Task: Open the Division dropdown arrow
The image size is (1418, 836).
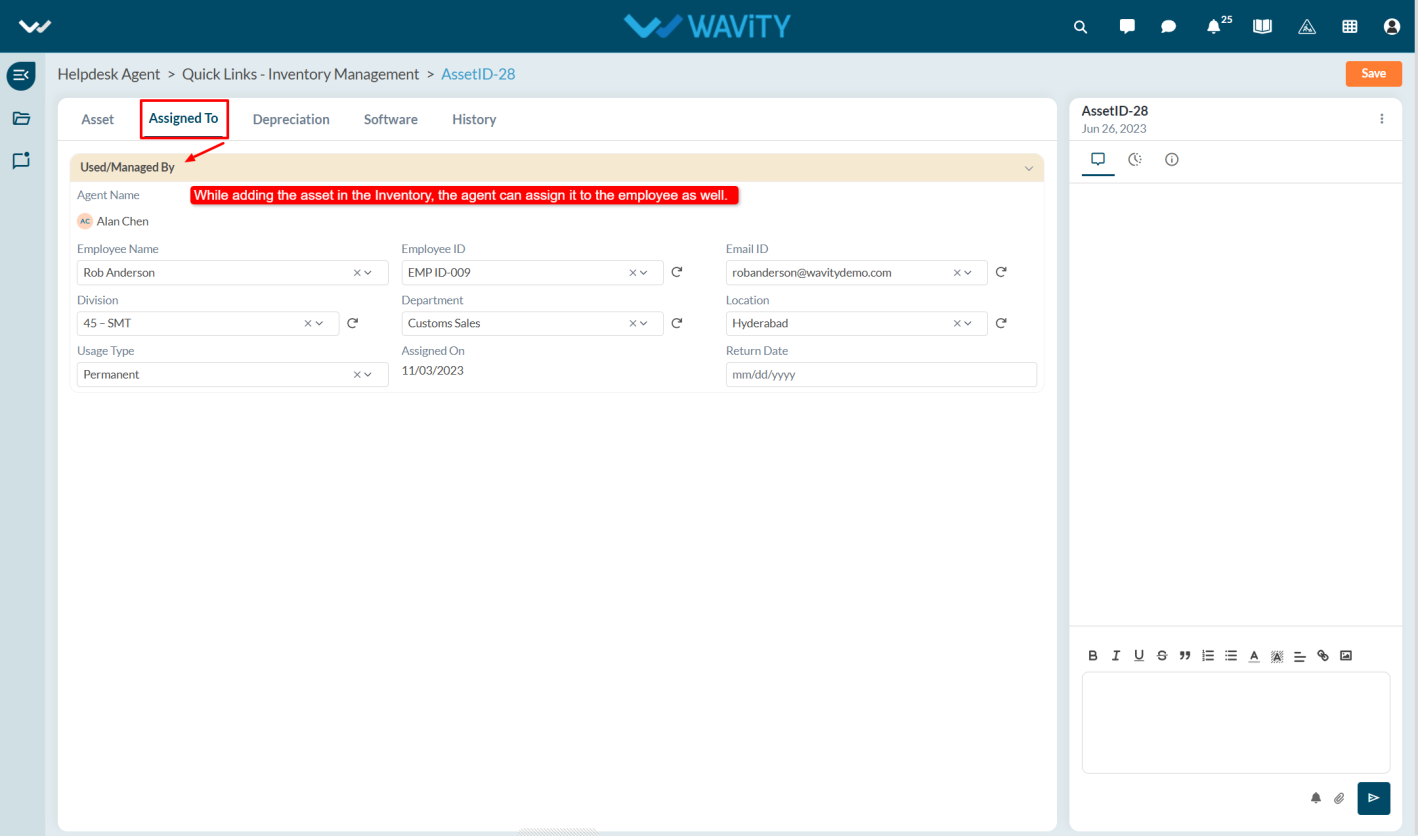Action: click(x=319, y=323)
